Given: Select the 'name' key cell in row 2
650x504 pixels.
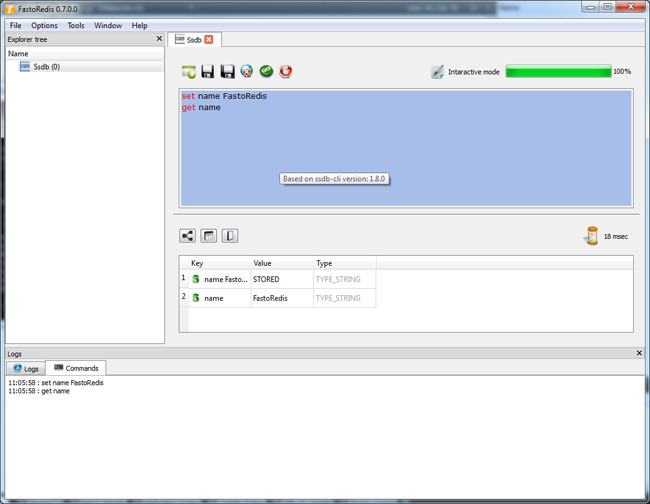Looking at the screenshot, I should tap(220, 298).
